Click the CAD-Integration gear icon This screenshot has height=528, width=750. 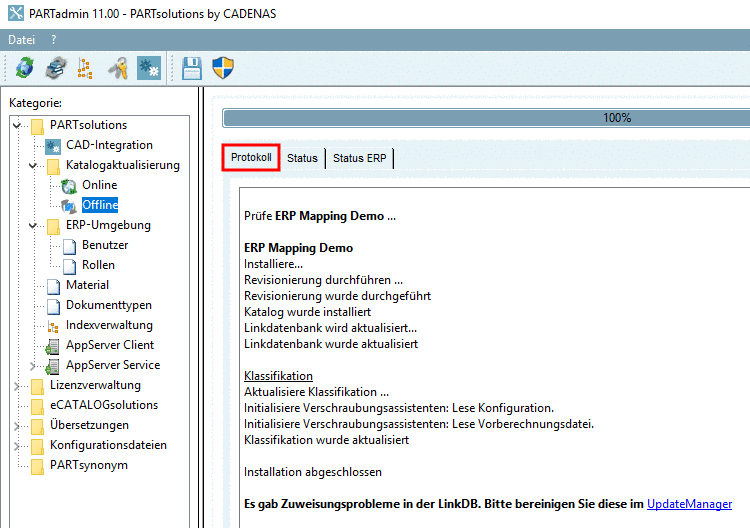coord(53,146)
